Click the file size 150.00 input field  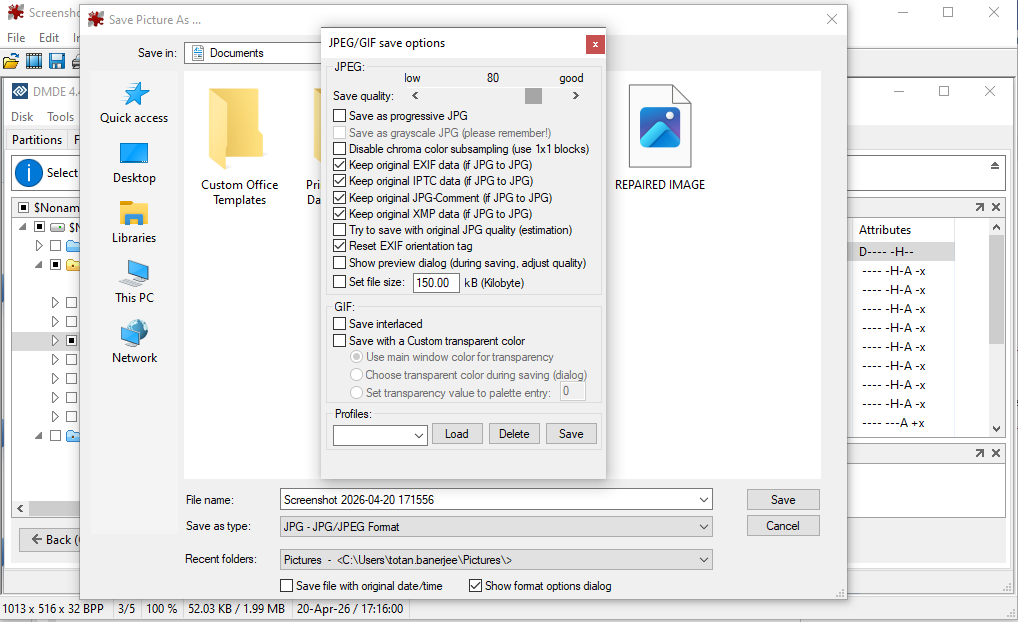436,282
